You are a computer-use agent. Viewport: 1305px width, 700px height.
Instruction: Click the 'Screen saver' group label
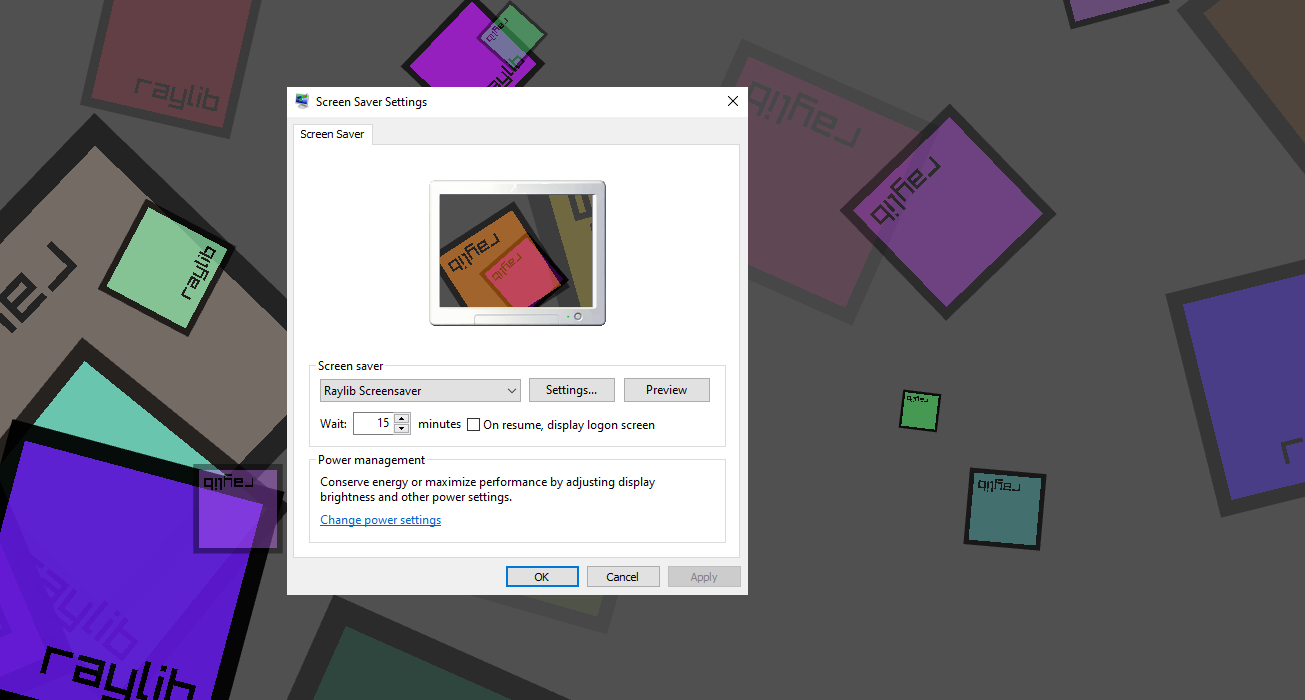coord(350,366)
